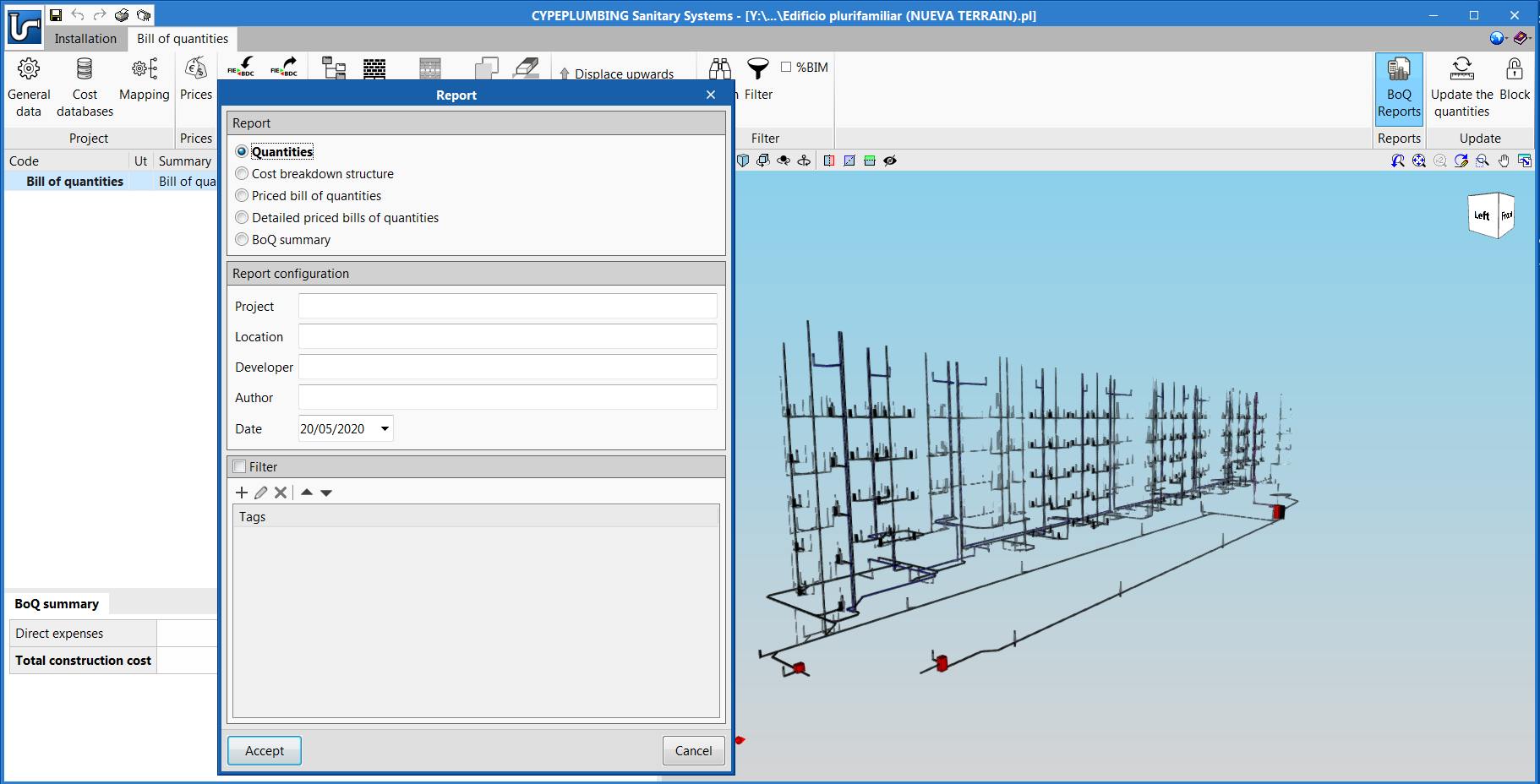
Task: Enable the Filter checkbox in dialog
Action: coord(240,467)
